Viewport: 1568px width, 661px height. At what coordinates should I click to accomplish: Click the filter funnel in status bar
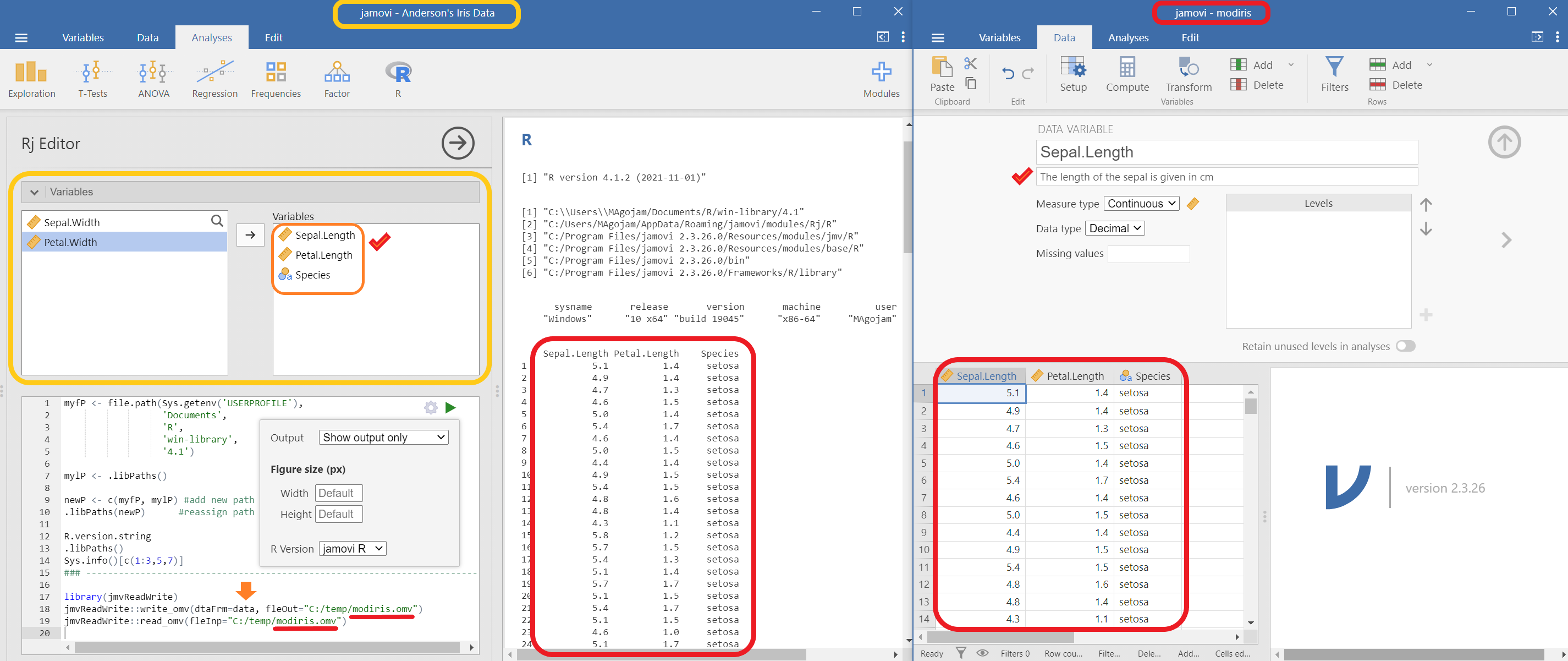960,653
